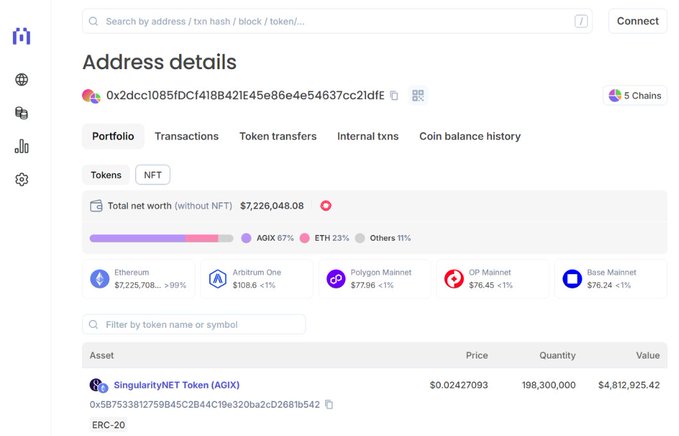679x436 pixels.
Task: Click the Connect wallet button
Action: pos(638,21)
